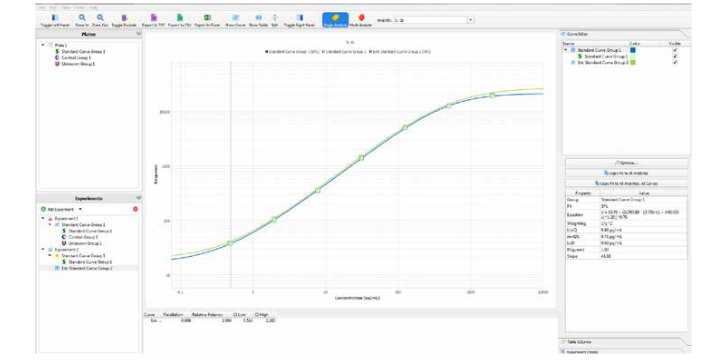Click the dark blue color swatch
Image resolution: width=720 pixels, height=360 pixels.
(x=633, y=50)
